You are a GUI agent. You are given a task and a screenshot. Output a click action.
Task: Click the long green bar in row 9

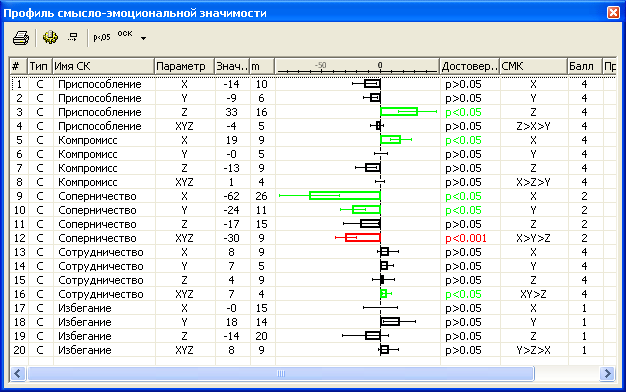[x=345, y=196]
